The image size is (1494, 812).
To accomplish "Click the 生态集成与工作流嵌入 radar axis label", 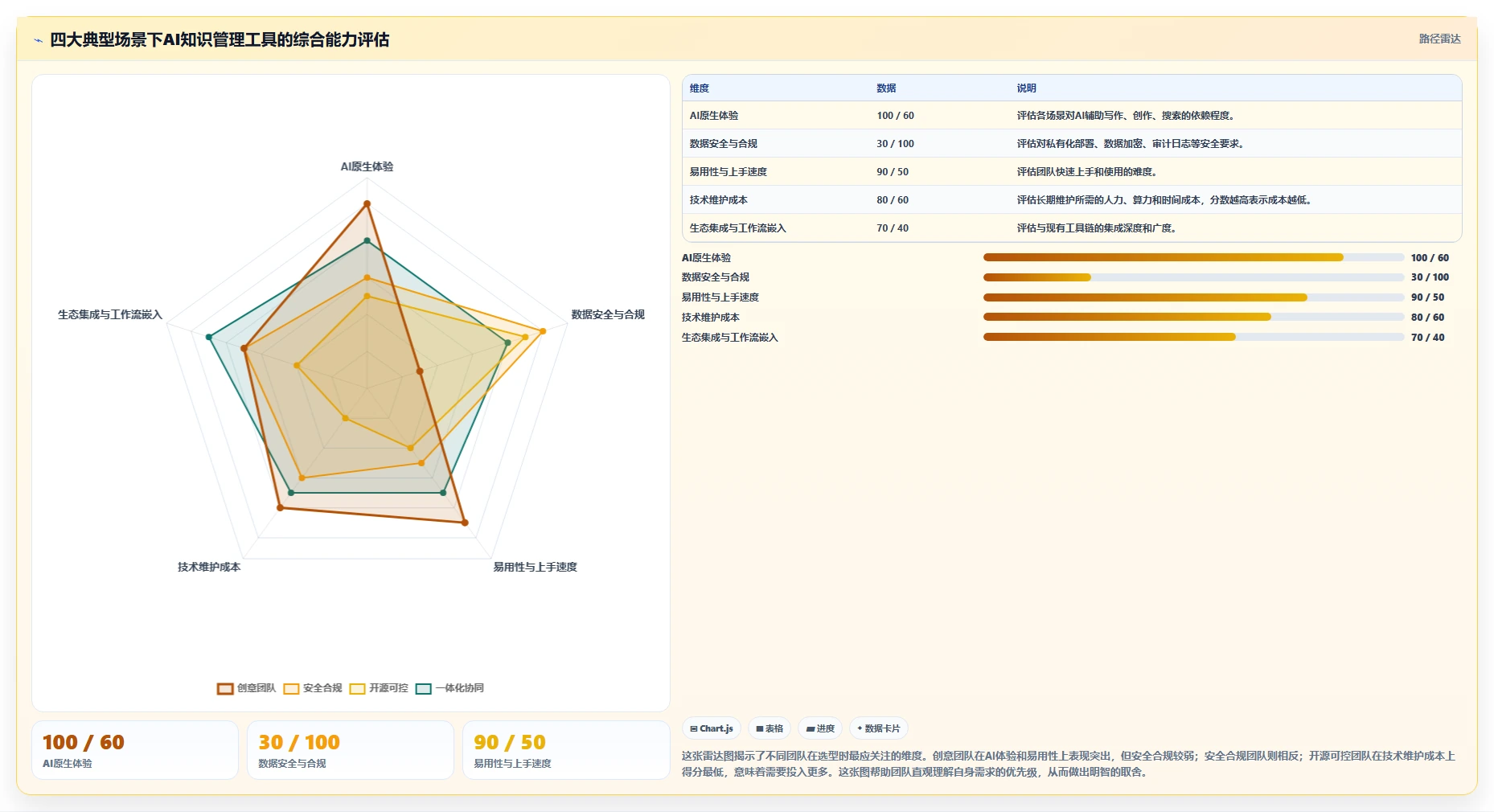I will pos(110,314).
